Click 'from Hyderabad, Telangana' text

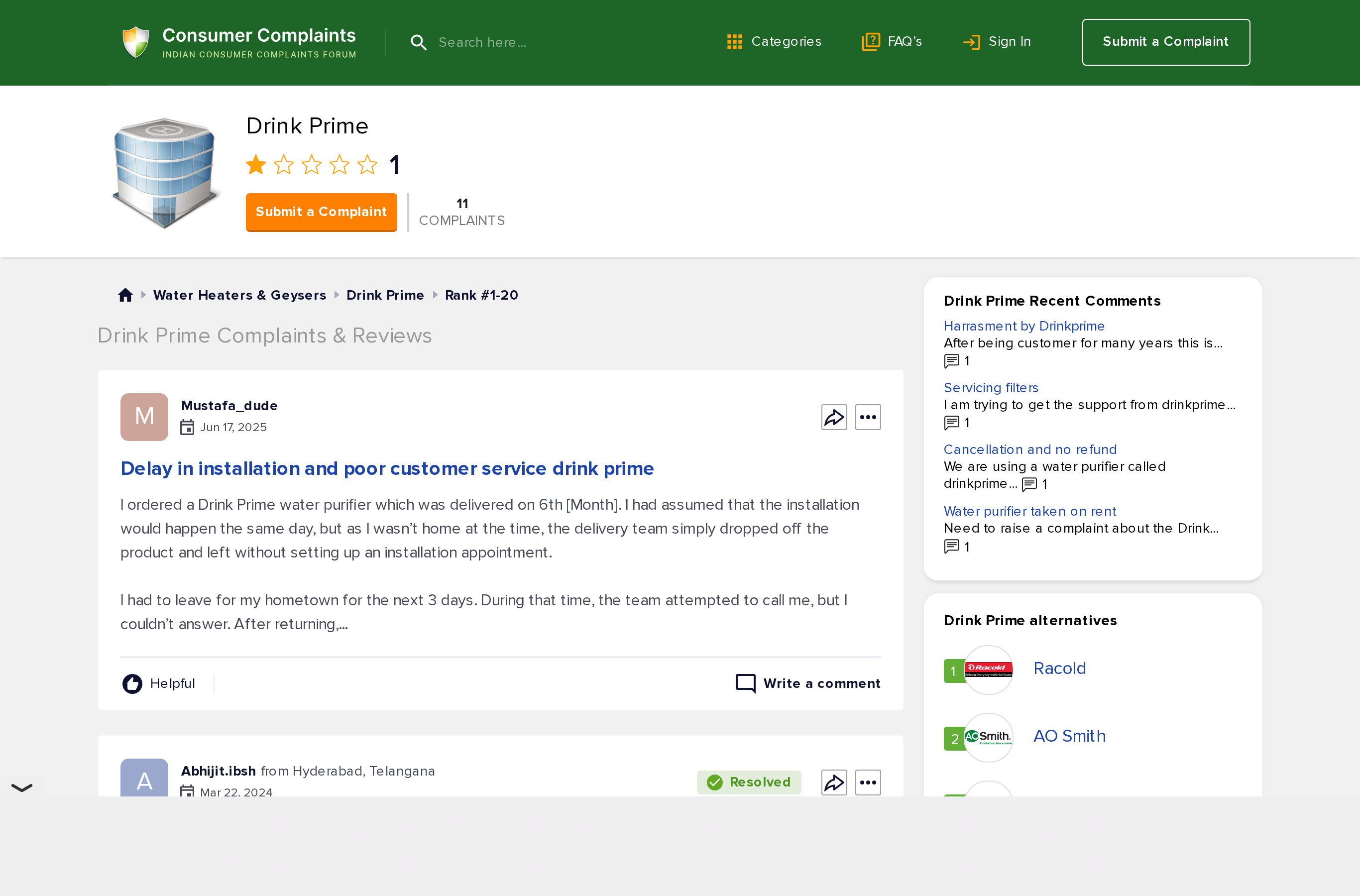[347, 771]
